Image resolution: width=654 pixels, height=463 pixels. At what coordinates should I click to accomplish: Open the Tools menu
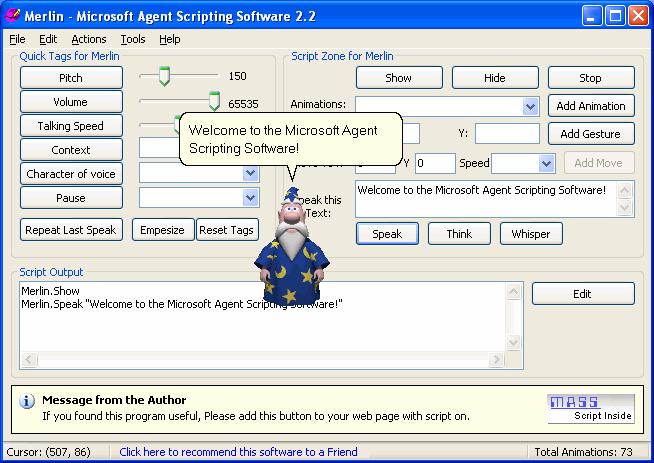[x=133, y=39]
